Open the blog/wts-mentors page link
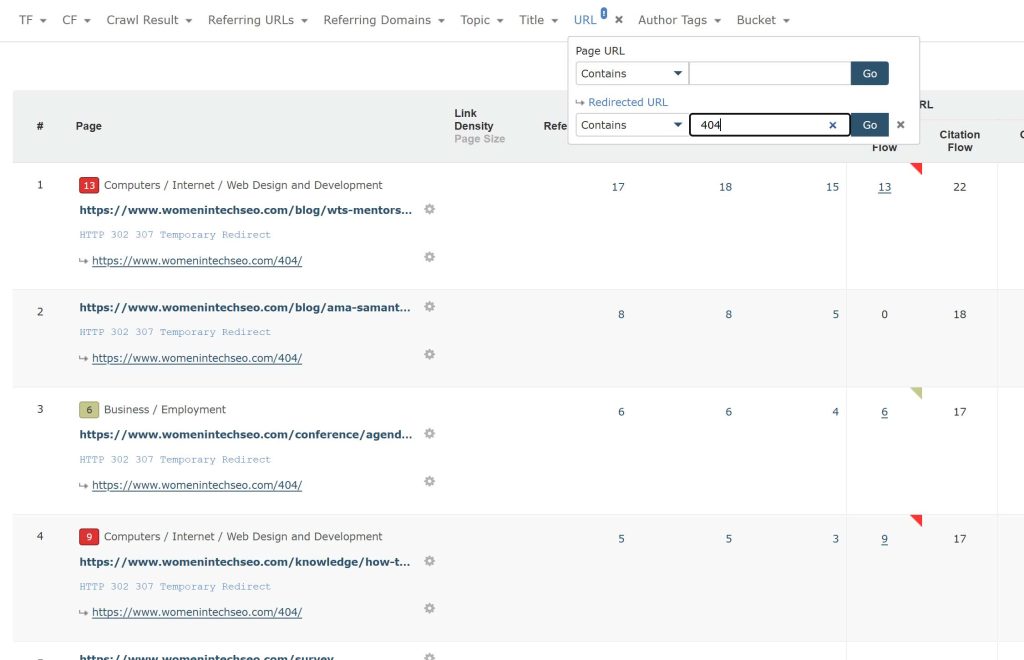This screenshot has width=1024, height=660. point(246,210)
